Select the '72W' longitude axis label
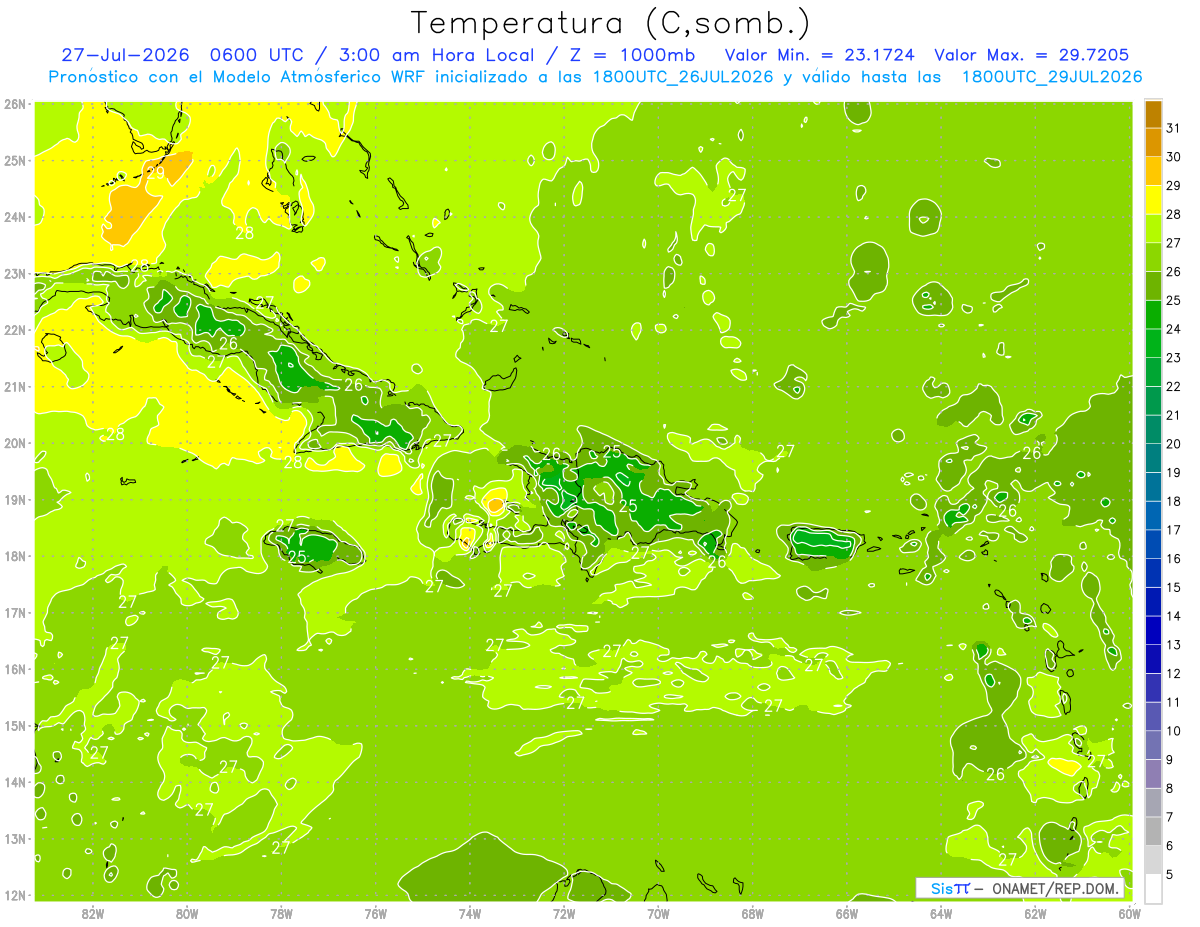This screenshot has height=927, width=1200. click(x=564, y=913)
